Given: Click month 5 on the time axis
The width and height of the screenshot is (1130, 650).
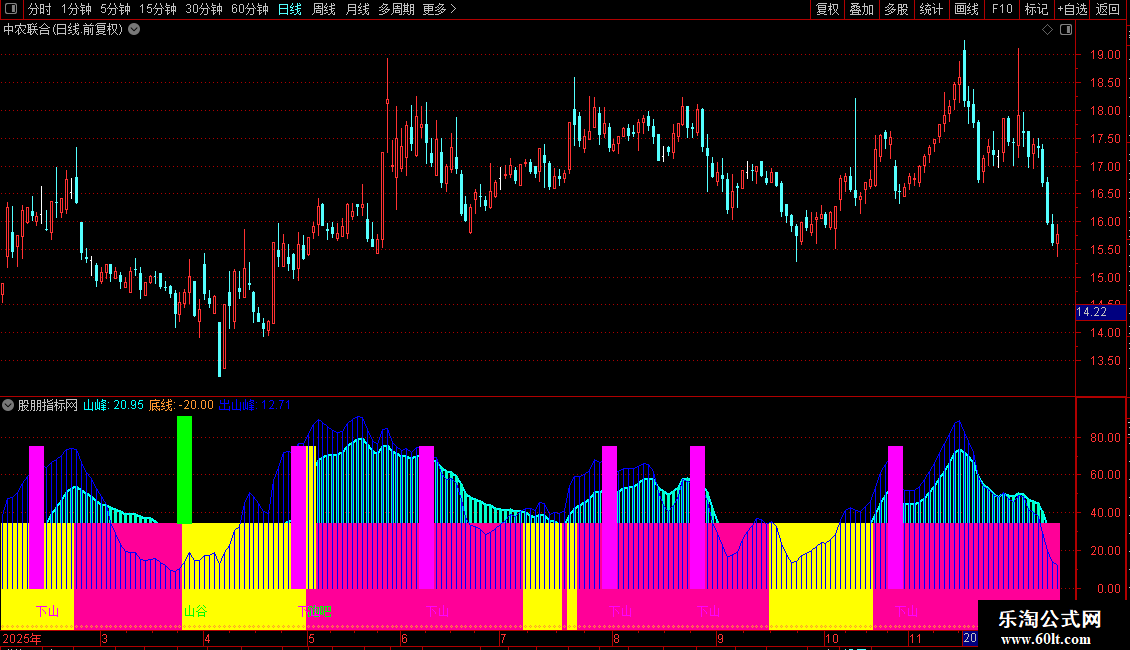Looking at the screenshot, I should click(311, 638).
